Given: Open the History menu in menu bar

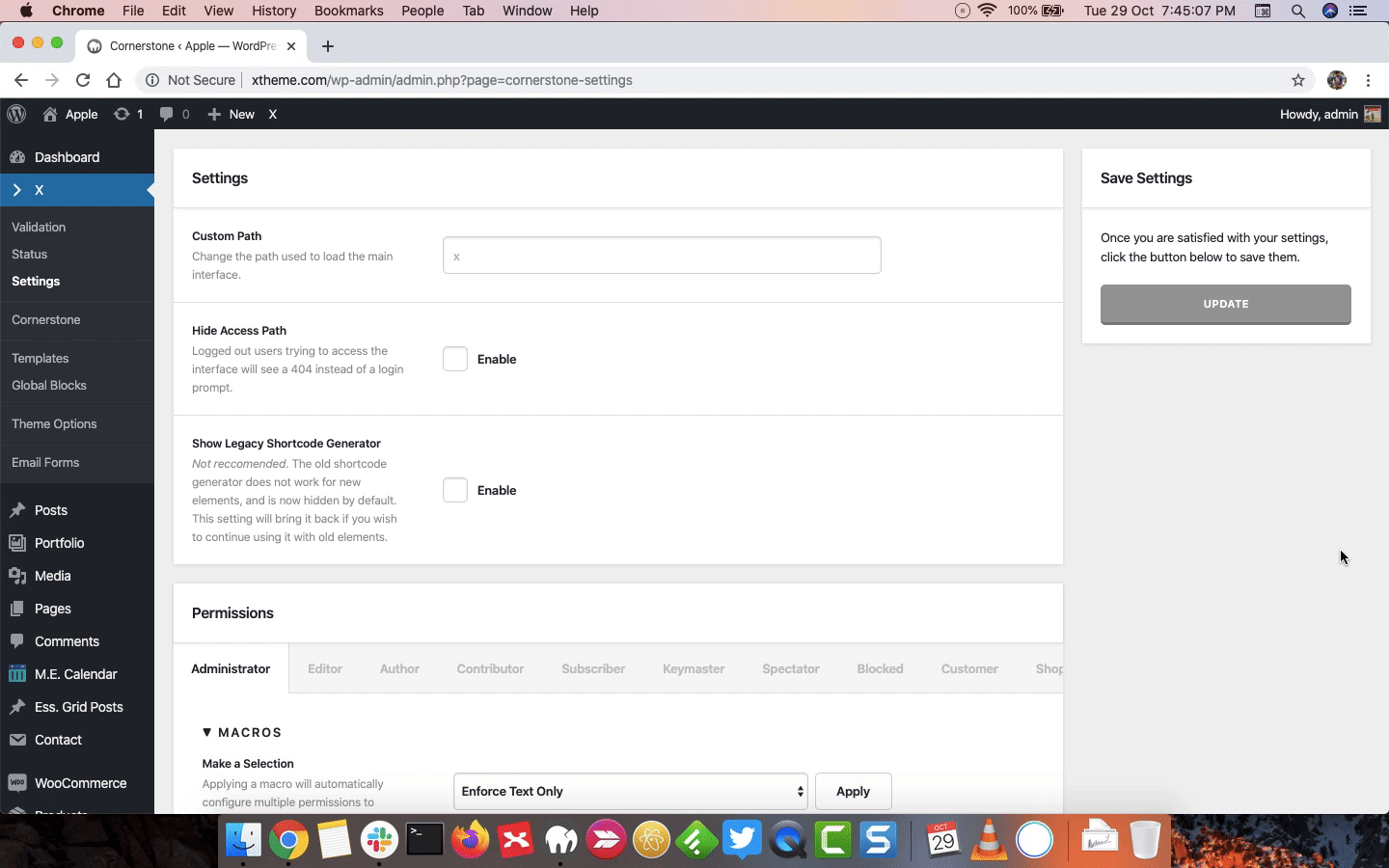Looking at the screenshot, I should point(274,11).
